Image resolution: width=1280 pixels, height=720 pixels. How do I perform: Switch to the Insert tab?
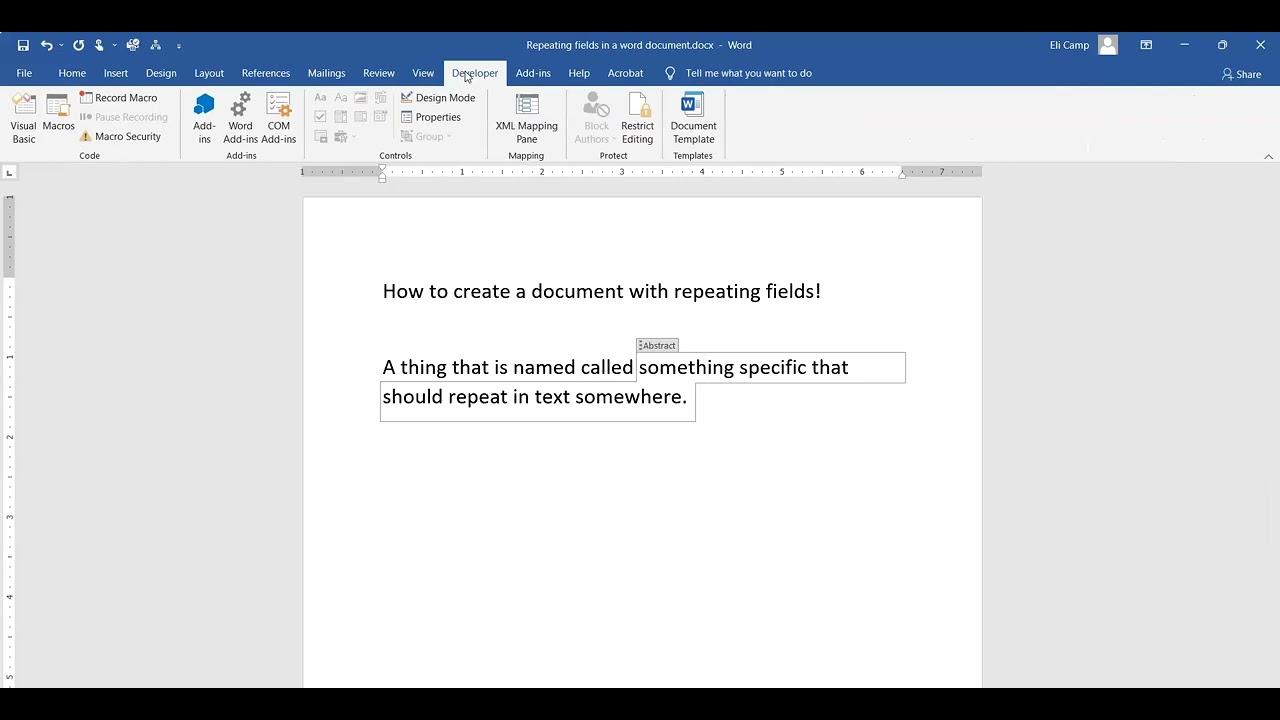click(116, 73)
